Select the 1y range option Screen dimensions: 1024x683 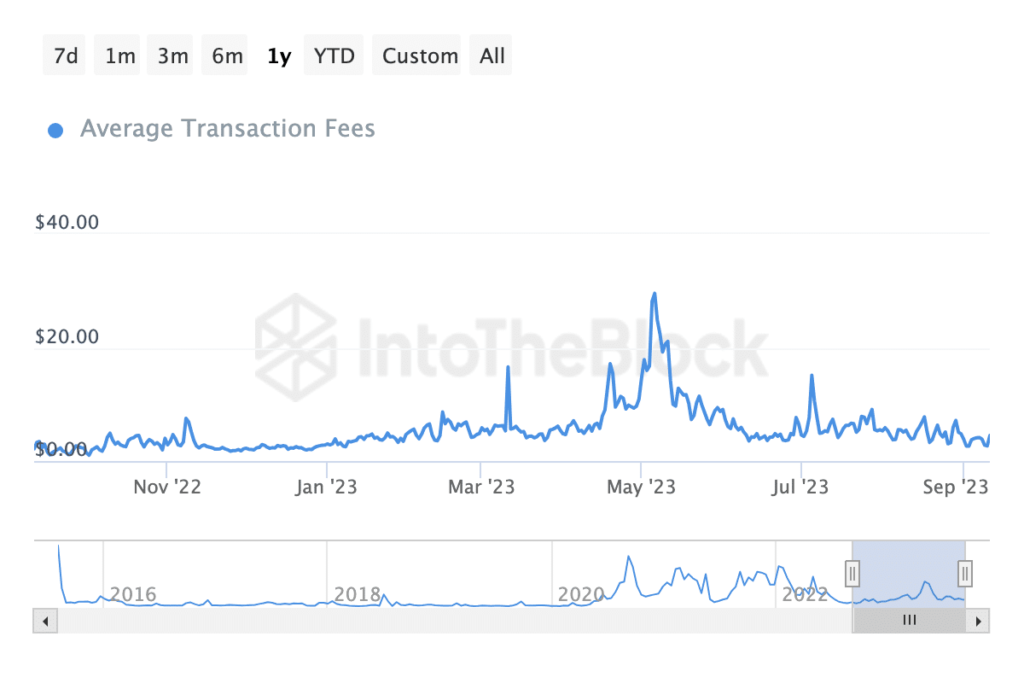[x=279, y=56]
